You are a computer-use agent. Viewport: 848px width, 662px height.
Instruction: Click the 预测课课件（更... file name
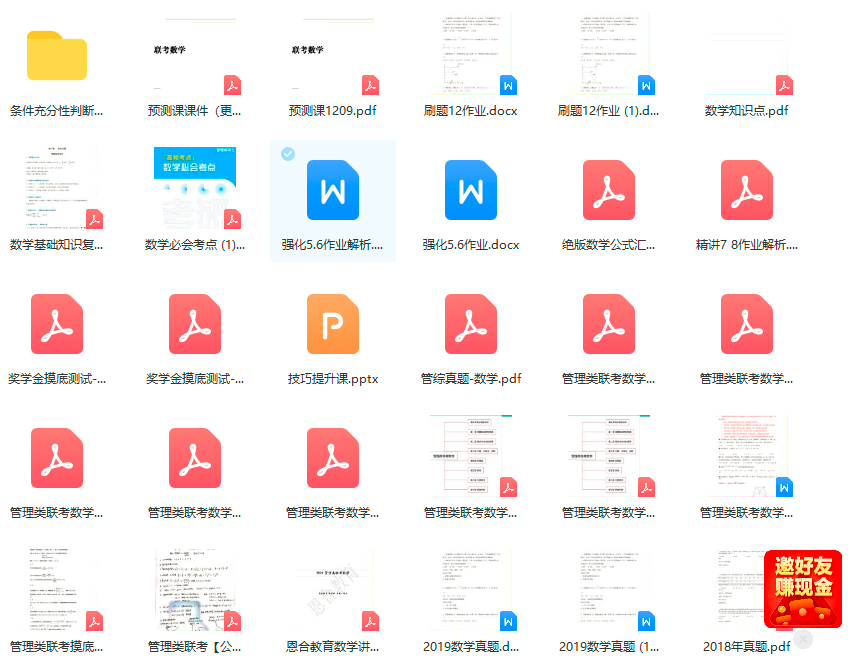(195, 110)
